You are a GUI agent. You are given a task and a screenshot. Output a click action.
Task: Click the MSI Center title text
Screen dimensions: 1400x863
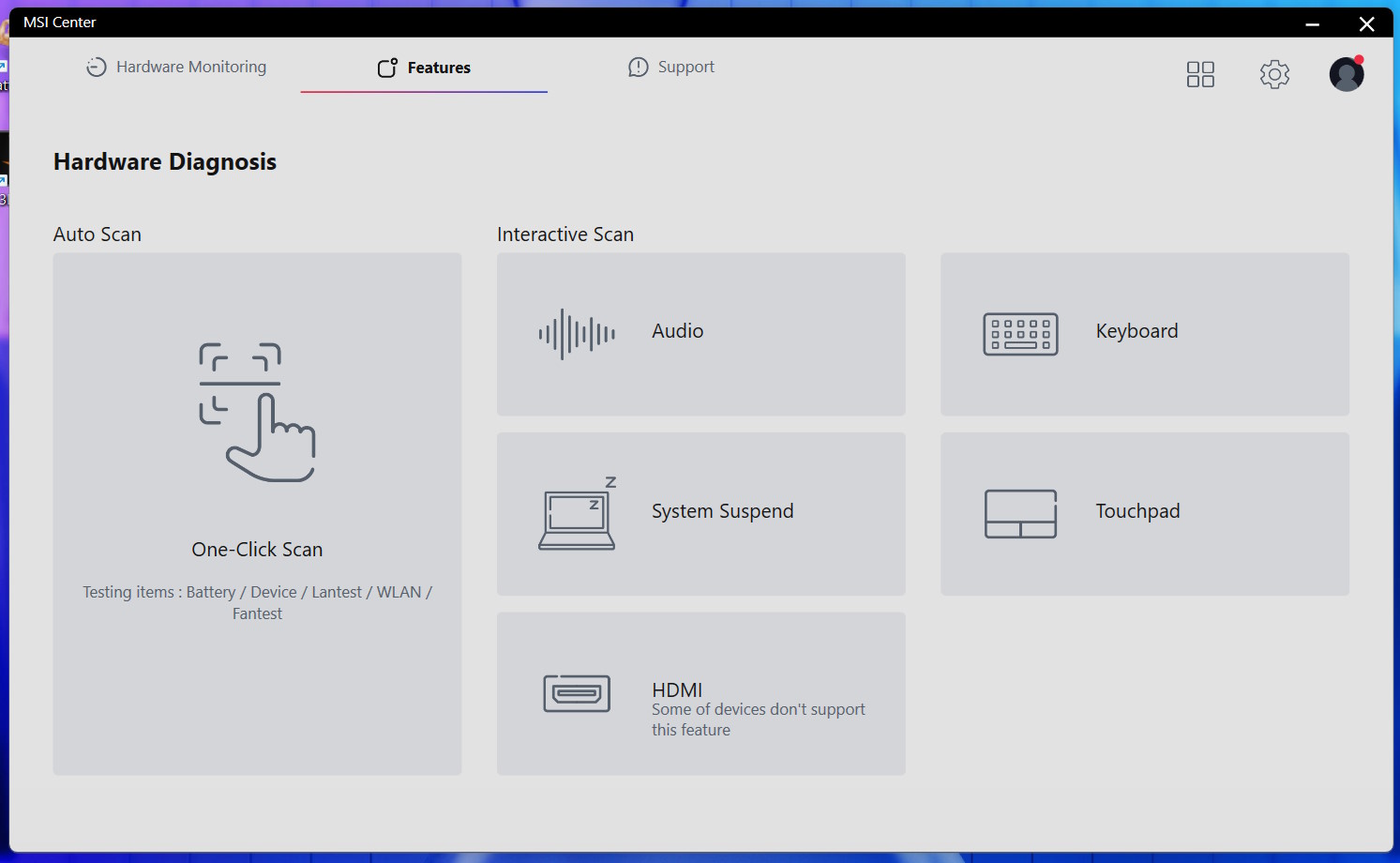click(60, 23)
